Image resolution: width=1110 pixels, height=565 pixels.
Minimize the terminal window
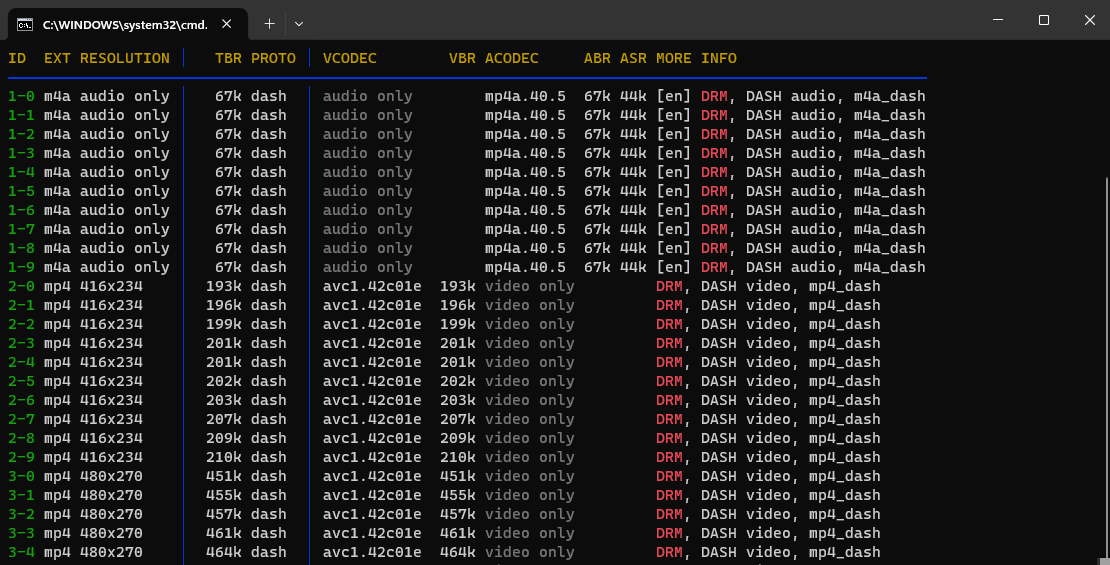(998, 20)
